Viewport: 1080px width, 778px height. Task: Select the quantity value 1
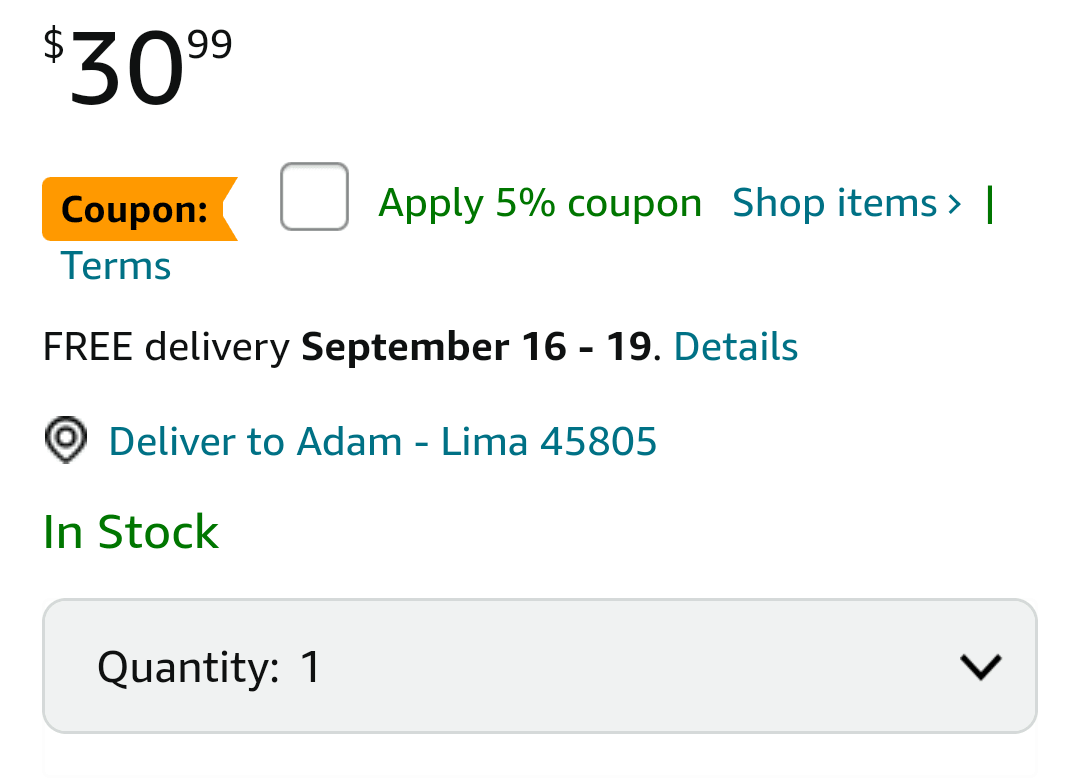click(311, 666)
